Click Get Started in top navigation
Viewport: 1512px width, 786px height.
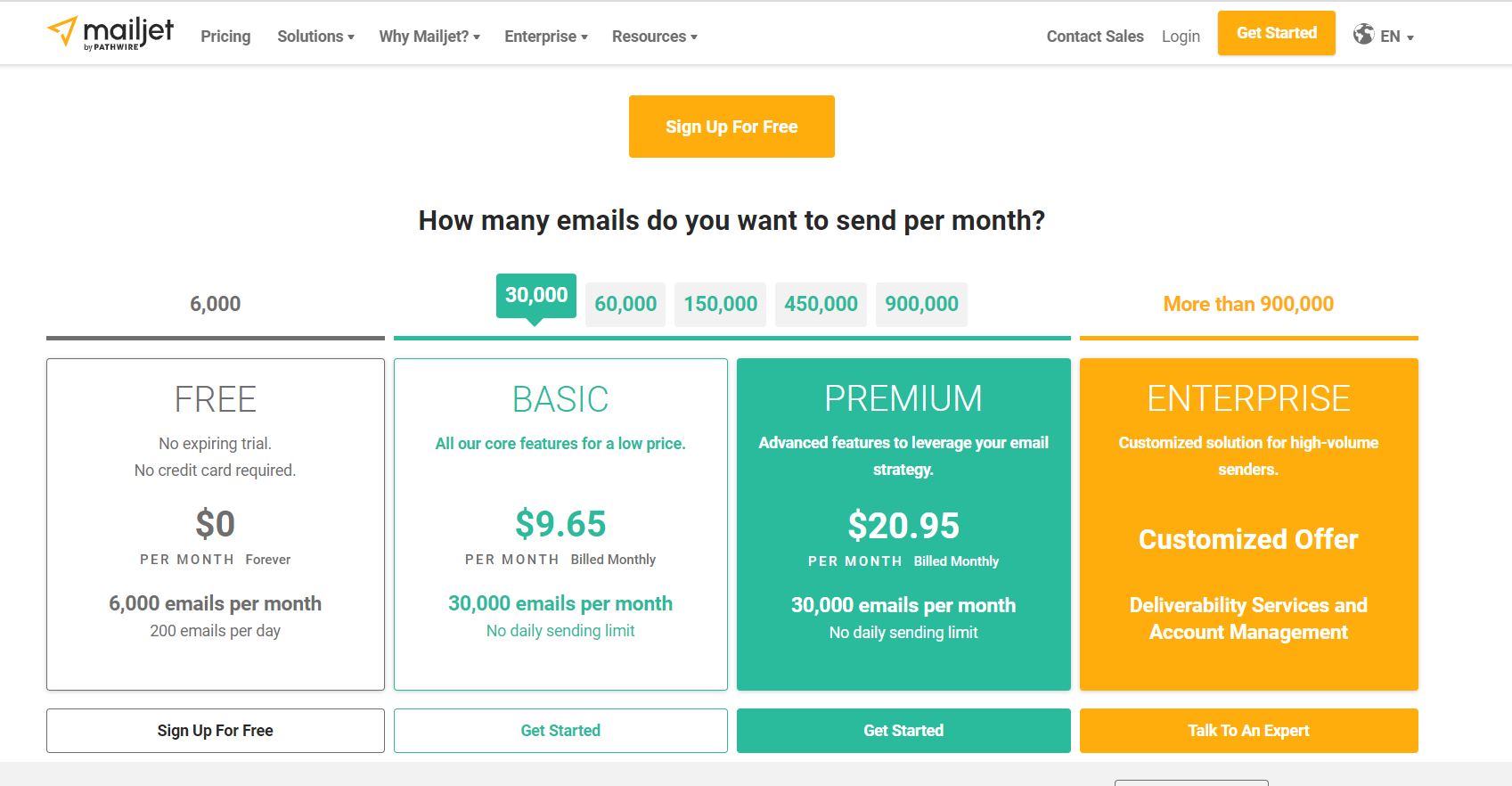click(x=1276, y=33)
